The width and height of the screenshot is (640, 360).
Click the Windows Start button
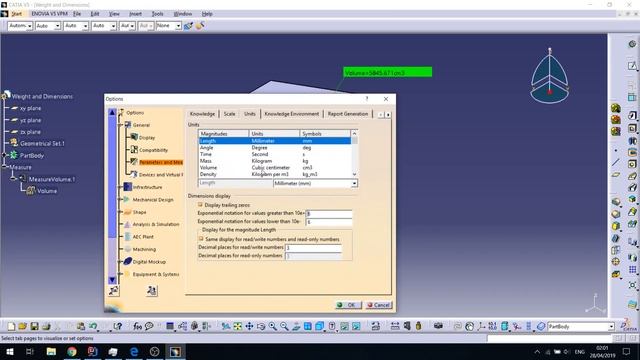point(9,351)
